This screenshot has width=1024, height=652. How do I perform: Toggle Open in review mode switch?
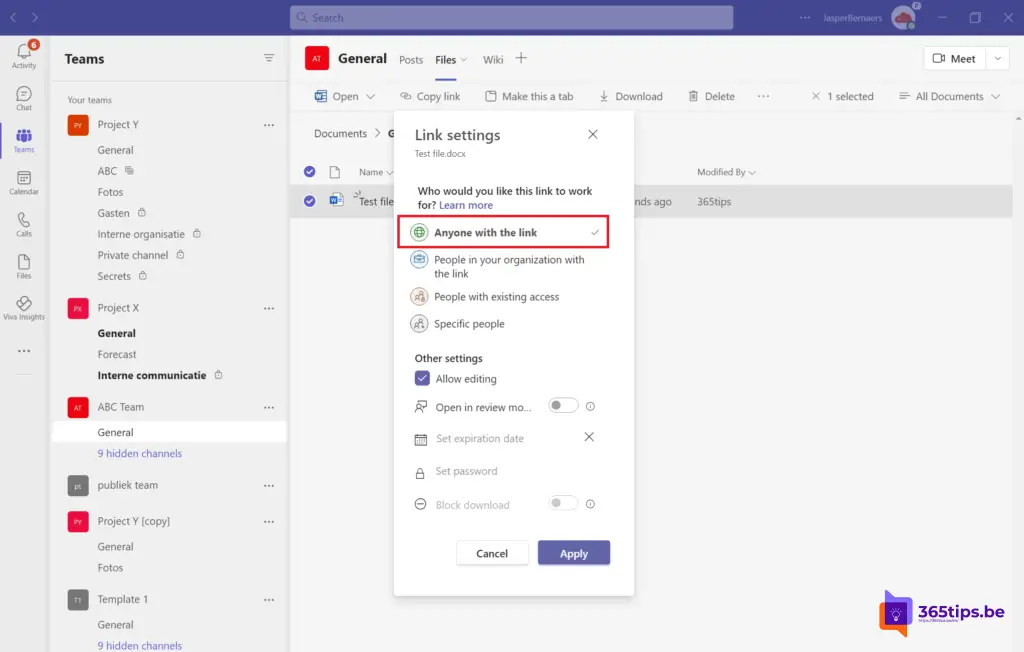[563, 406]
